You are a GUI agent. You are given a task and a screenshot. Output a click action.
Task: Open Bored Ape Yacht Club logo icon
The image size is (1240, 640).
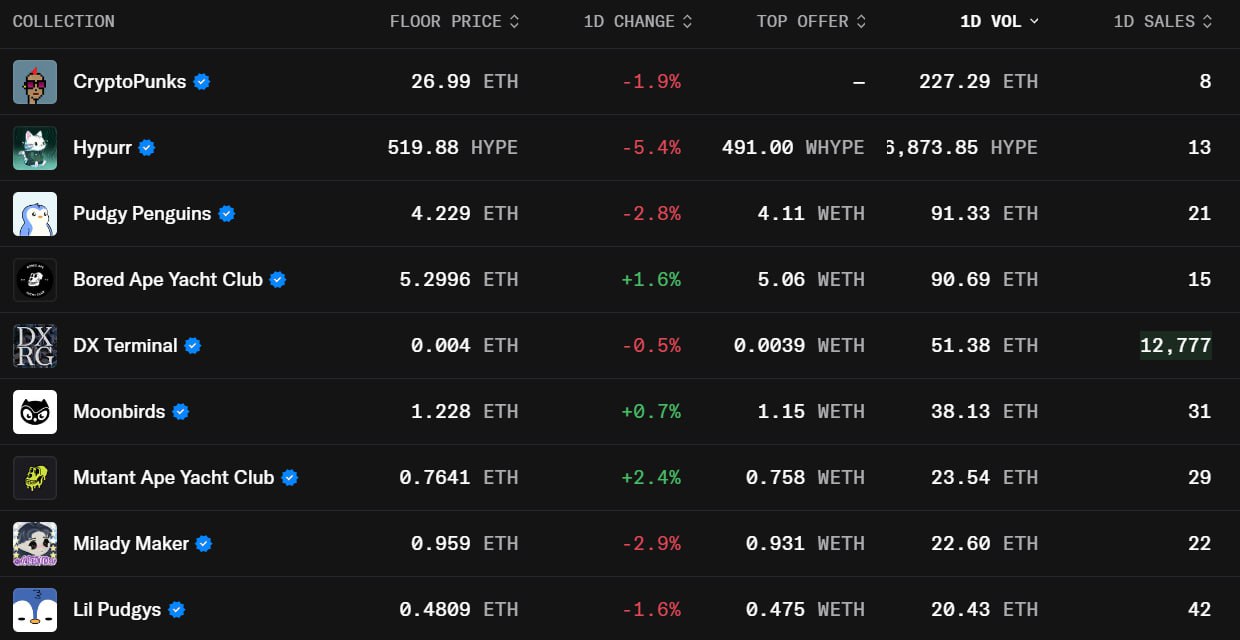(35, 280)
